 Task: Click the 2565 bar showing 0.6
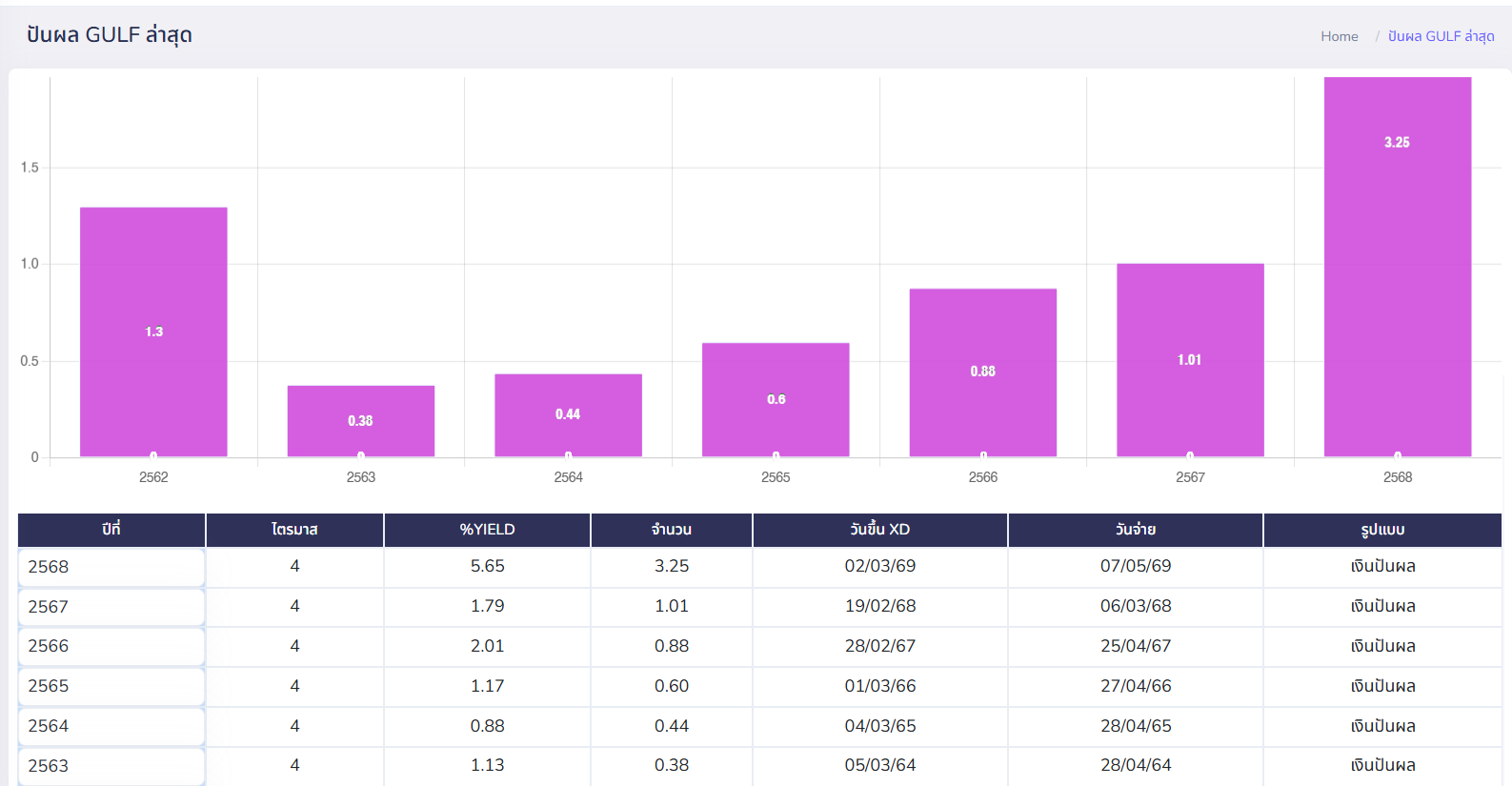coord(776,400)
